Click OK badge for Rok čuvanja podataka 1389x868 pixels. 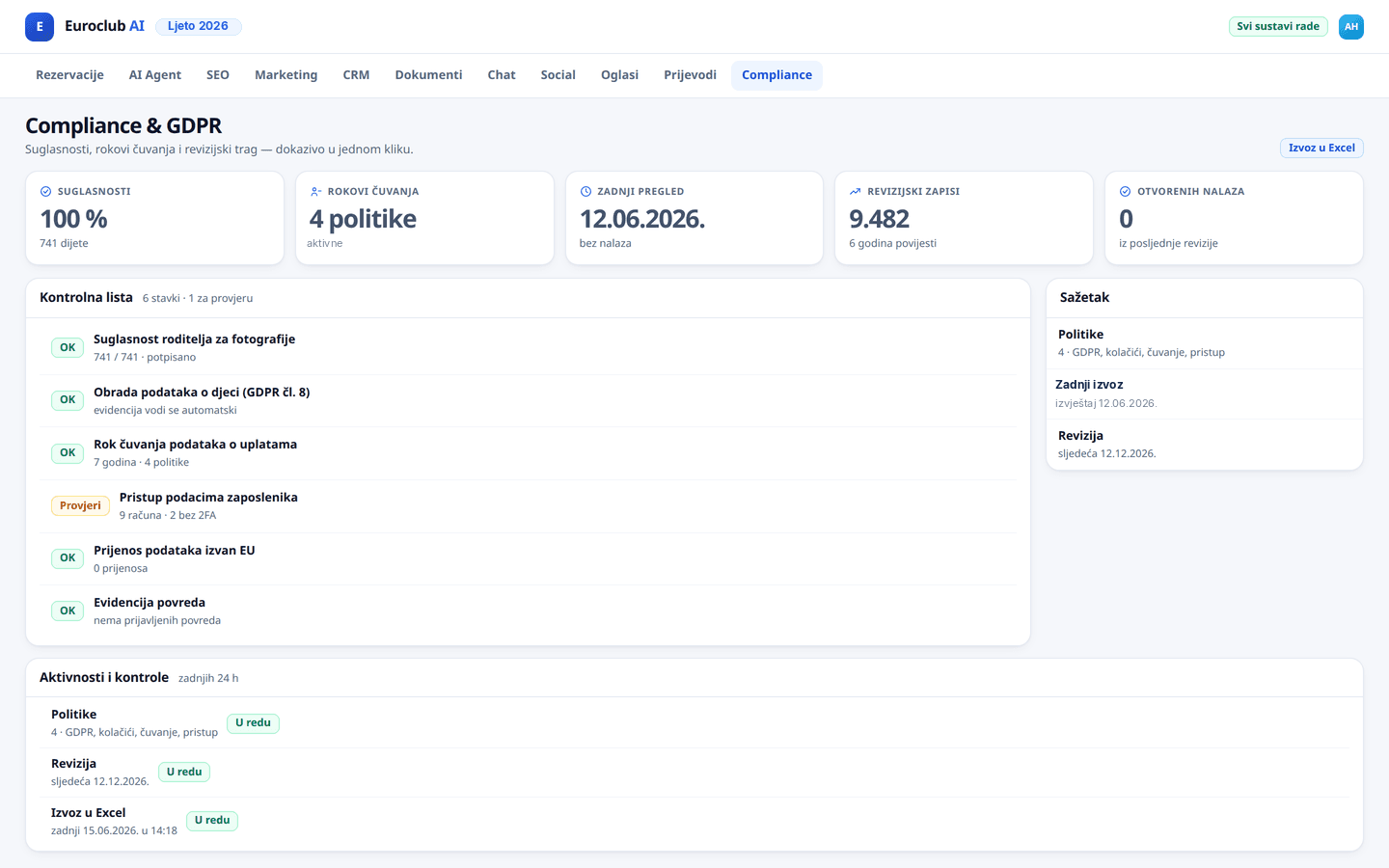[68, 453]
